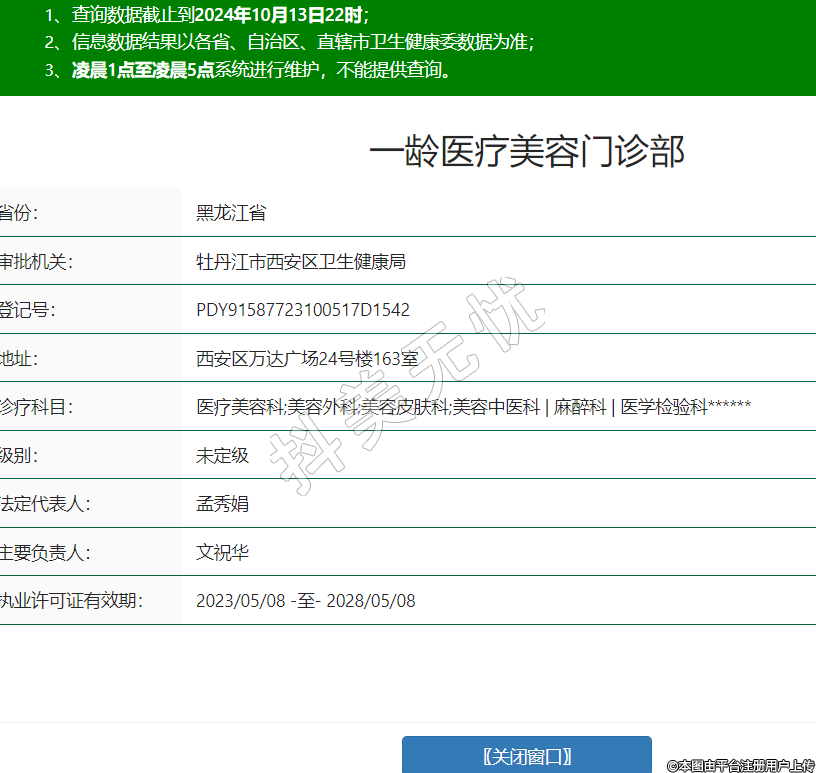The height and width of the screenshot is (773, 816).
Task: Click legal representative name 孟秀娟
Action: [x=222, y=504]
